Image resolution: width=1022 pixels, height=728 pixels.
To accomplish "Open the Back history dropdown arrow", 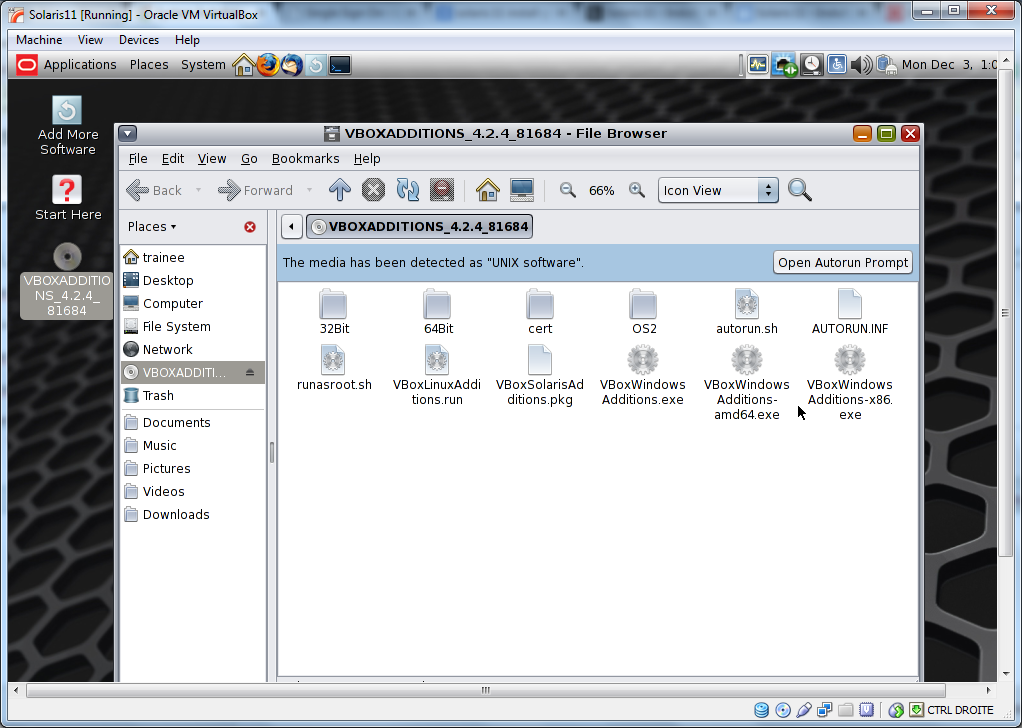I will (198, 190).
